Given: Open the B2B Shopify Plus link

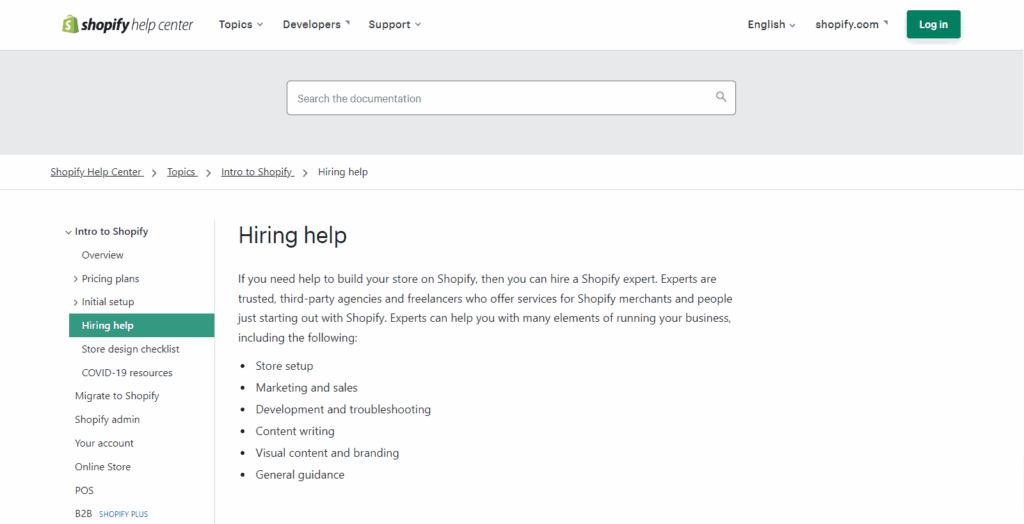Looking at the screenshot, I should pyautogui.click(x=111, y=514).
